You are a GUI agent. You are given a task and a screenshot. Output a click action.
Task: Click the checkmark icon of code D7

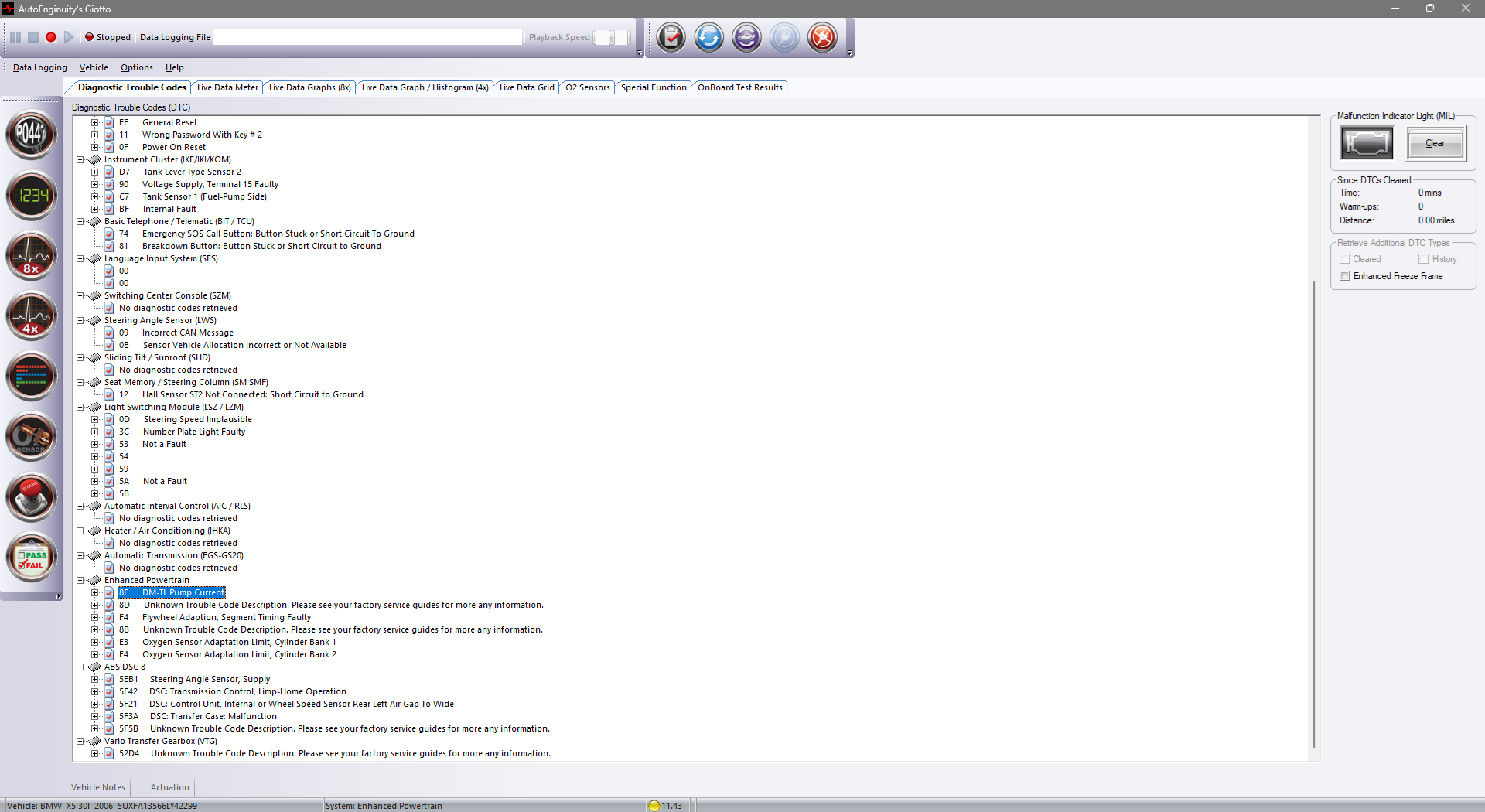[109, 172]
